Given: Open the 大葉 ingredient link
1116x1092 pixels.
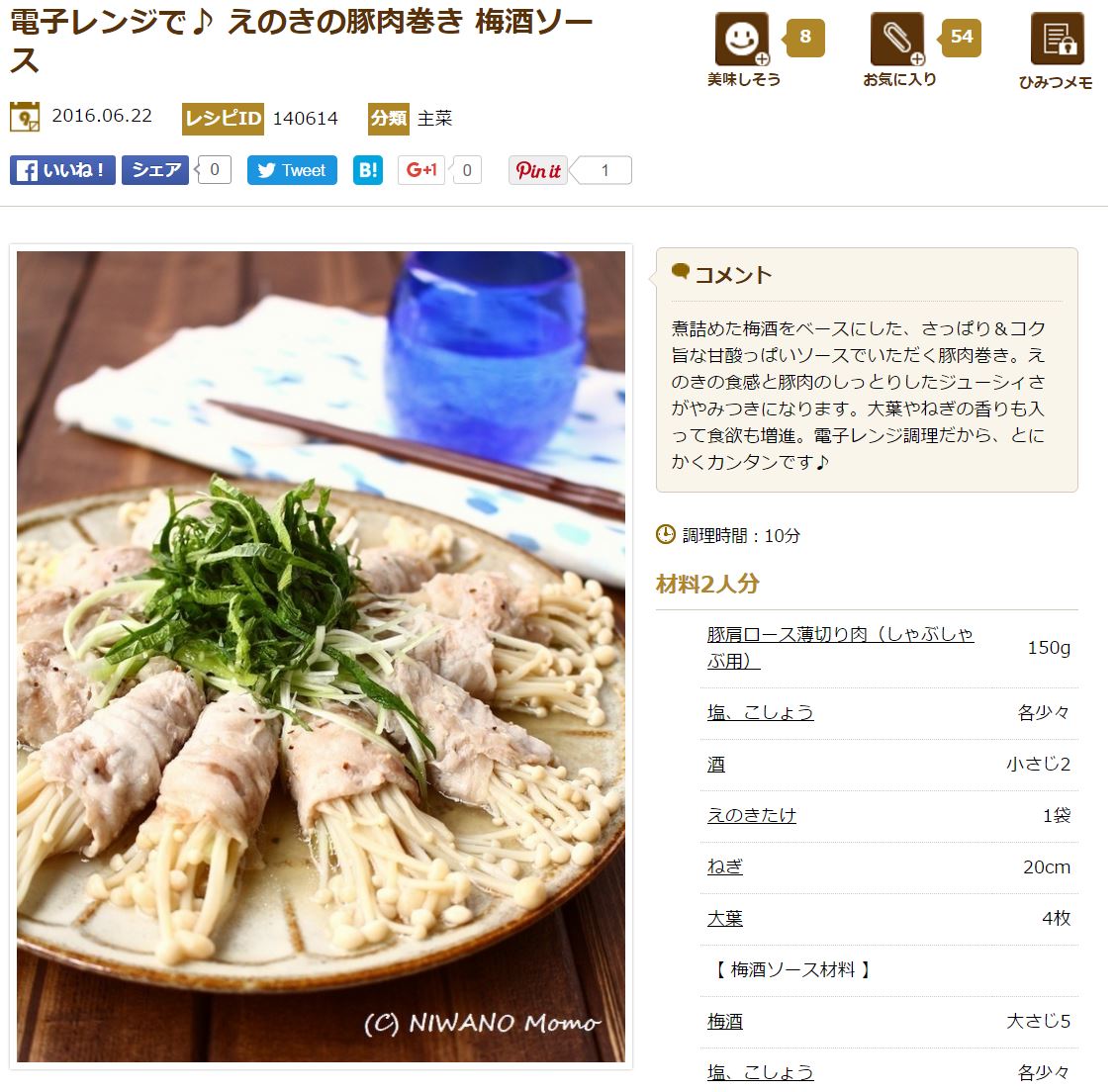Looking at the screenshot, I should point(724,919).
